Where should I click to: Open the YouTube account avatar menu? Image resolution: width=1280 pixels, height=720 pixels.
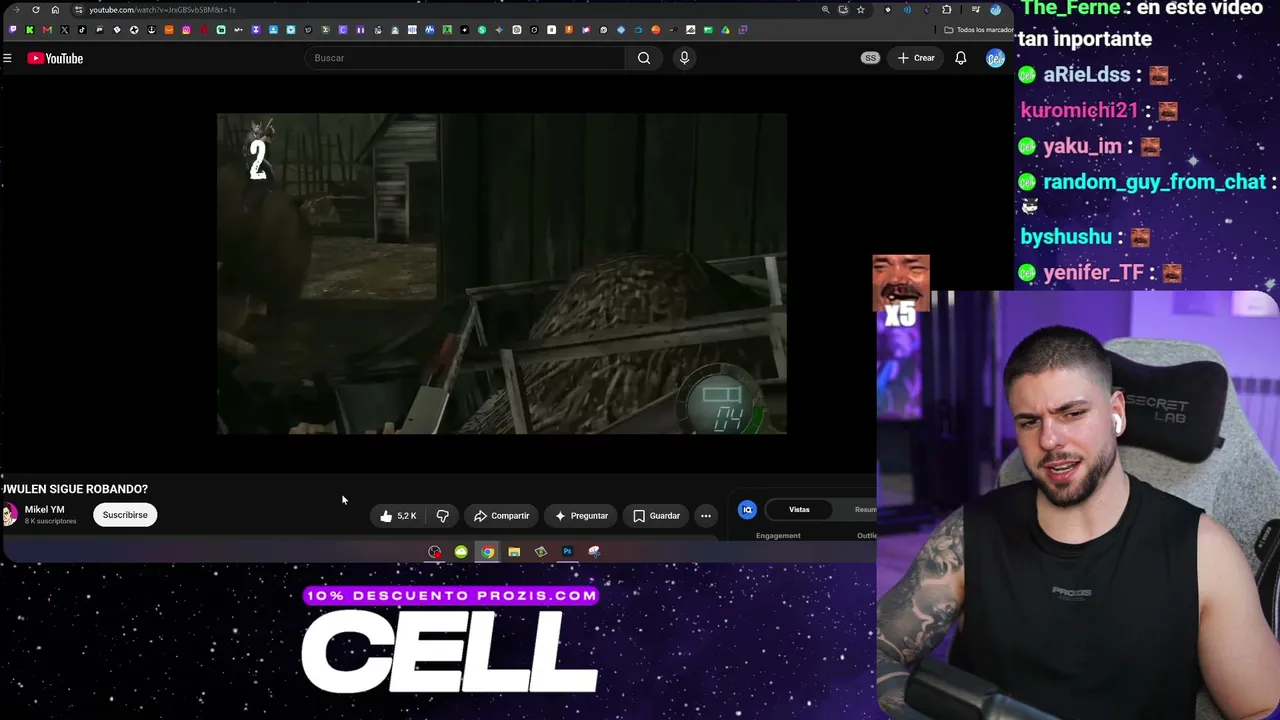pos(995,58)
